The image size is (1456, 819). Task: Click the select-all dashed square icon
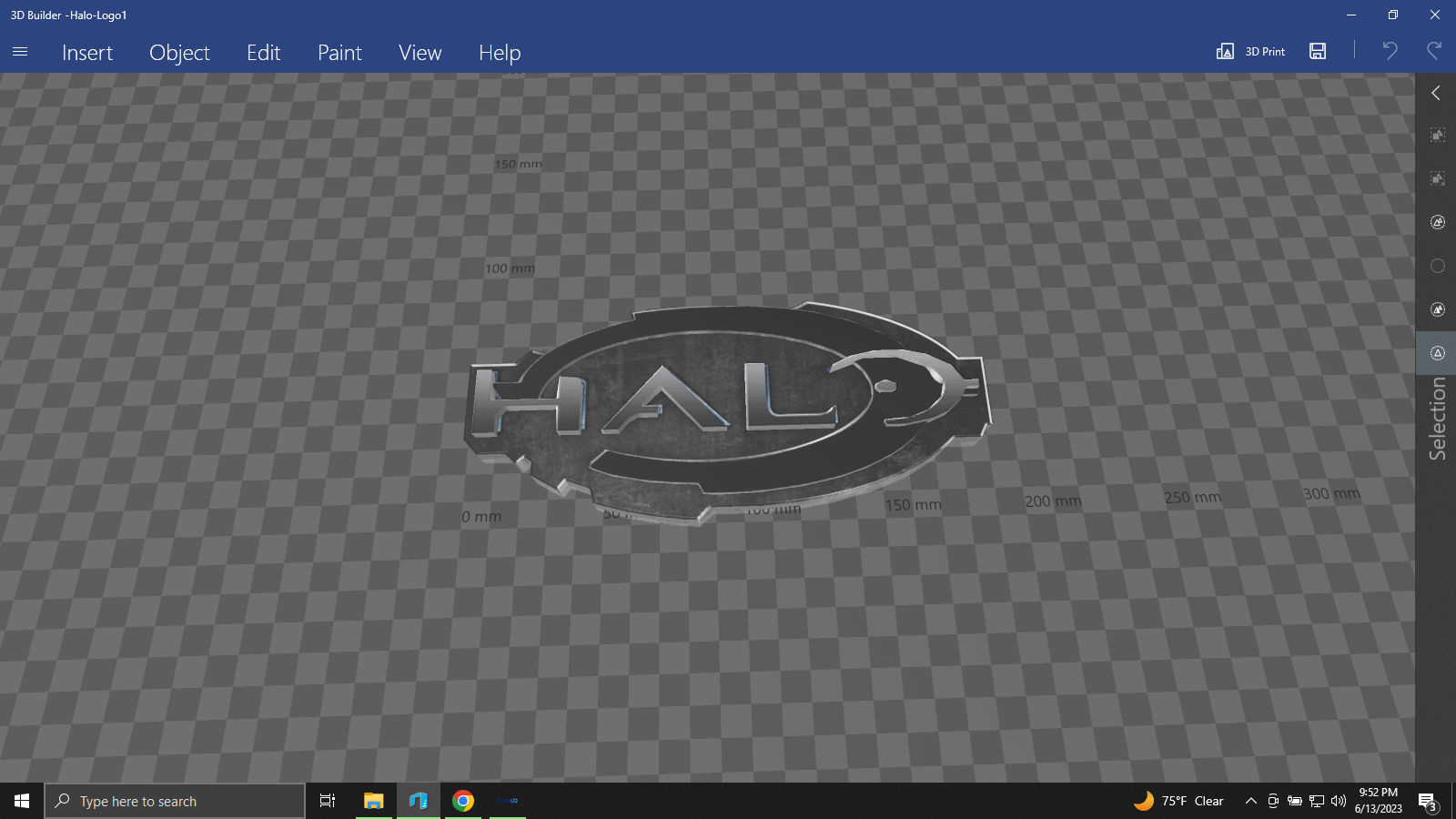[x=1438, y=135]
